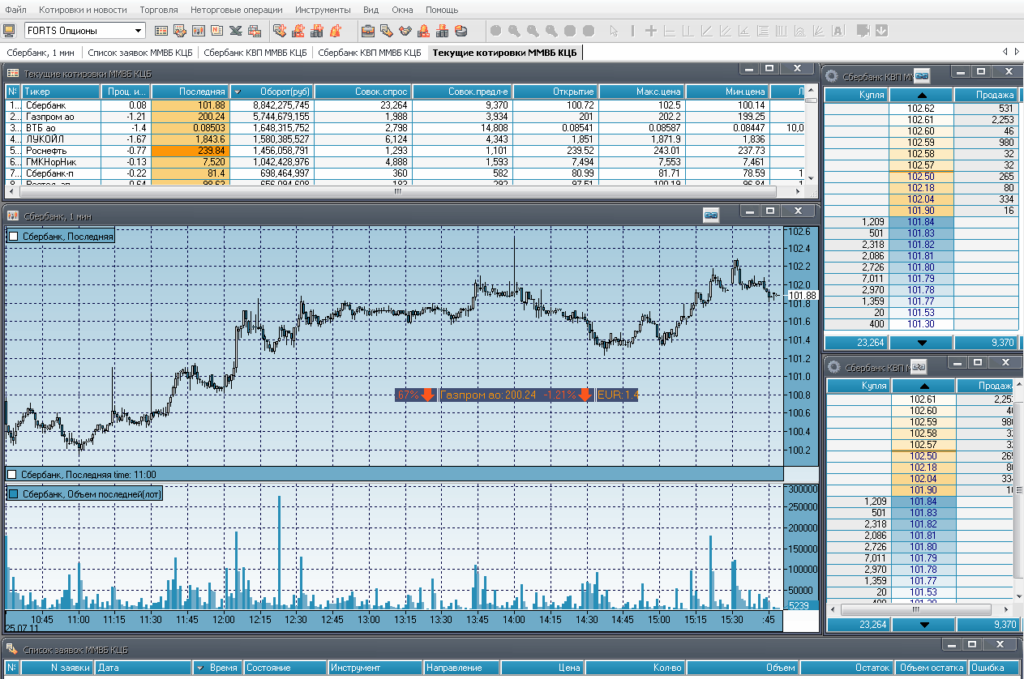Select the horizontal lines chart tool

point(763,31)
